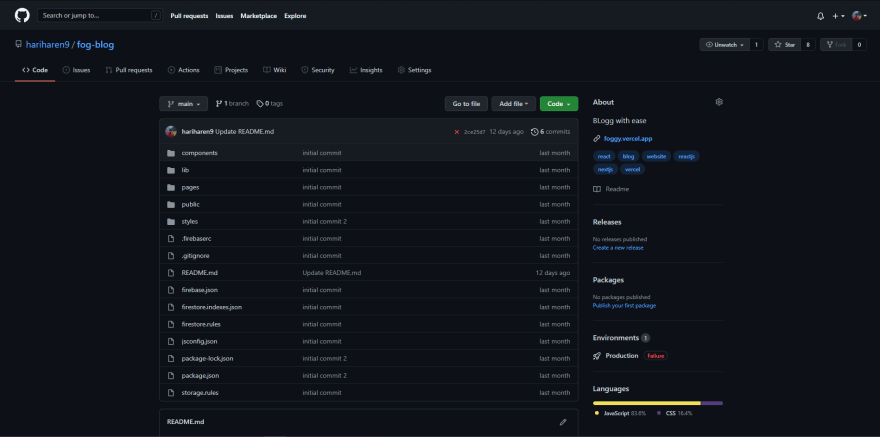The image size is (880, 437).
Task: Open the hariharen9 owner link
Action: click(48, 44)
